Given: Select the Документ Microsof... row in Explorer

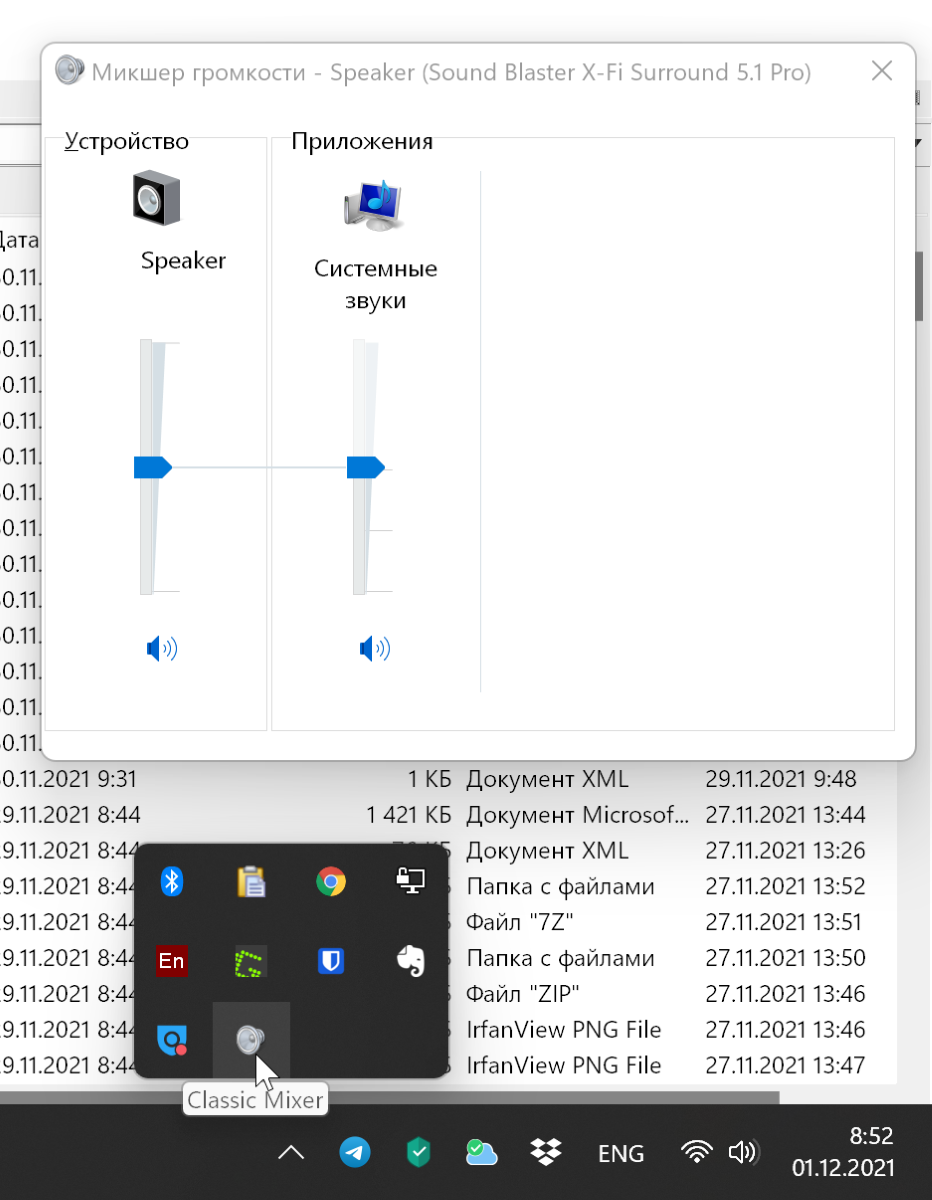Looking at the screenshot, I should pyautogui.click(x=578, y=814).
